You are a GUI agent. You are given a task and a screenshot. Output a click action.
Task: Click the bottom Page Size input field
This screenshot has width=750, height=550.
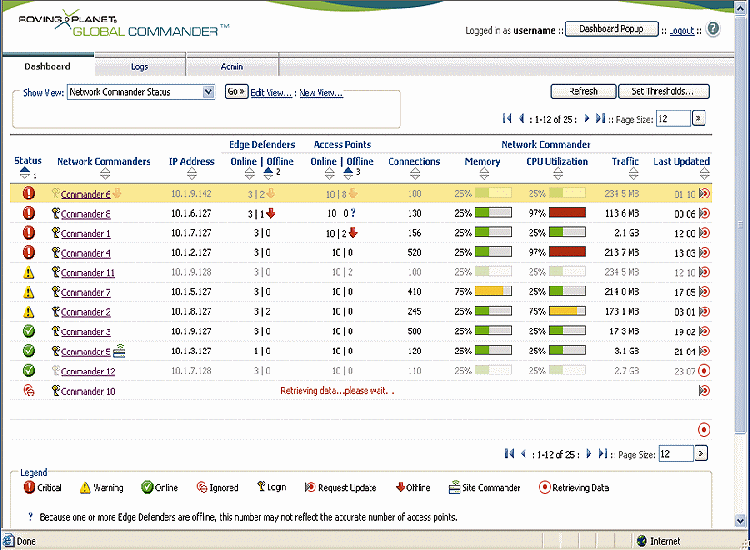pyautogui.click(x=676, y=453)
